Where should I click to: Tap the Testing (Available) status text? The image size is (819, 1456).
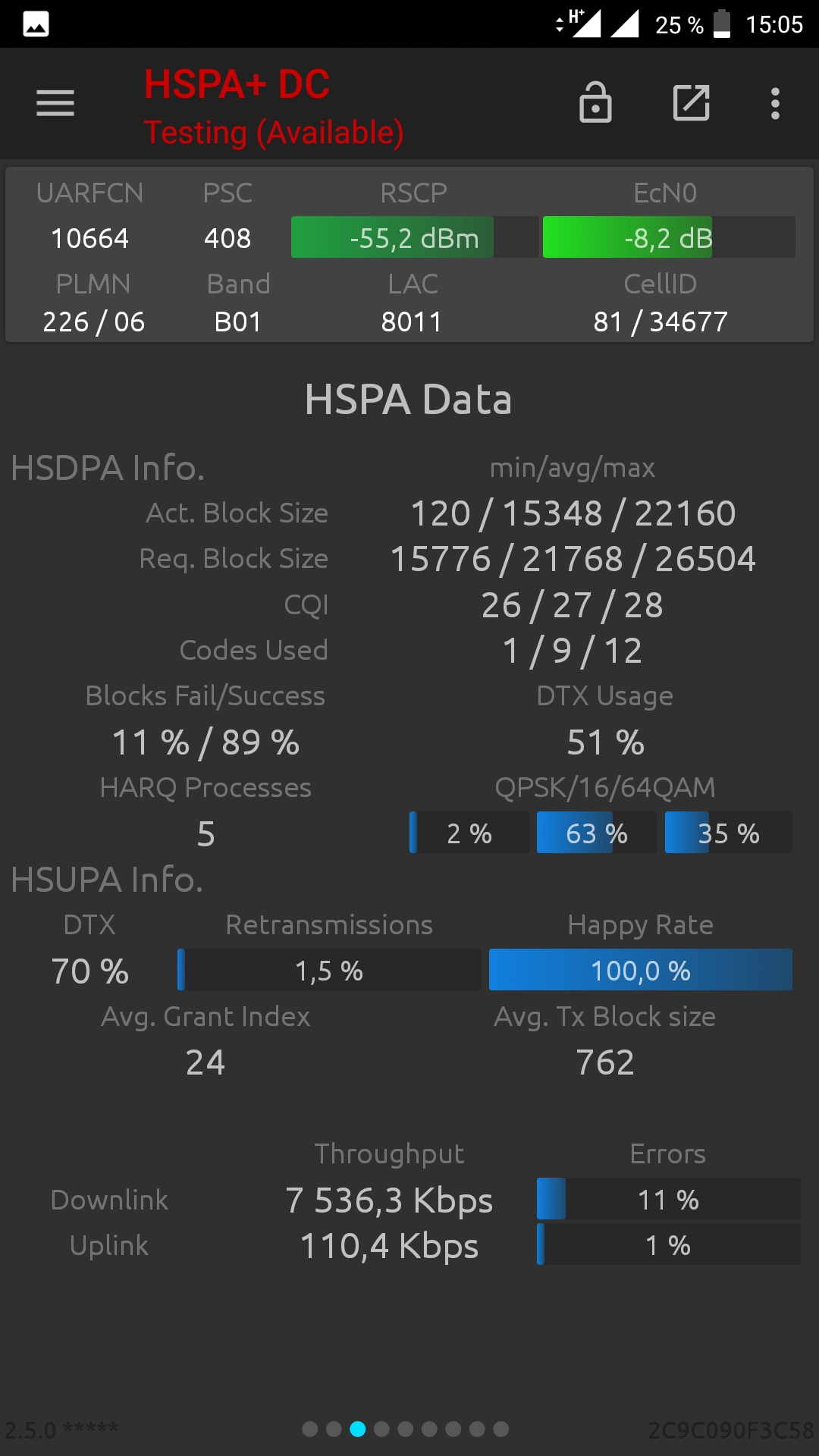tap(274, 133)
